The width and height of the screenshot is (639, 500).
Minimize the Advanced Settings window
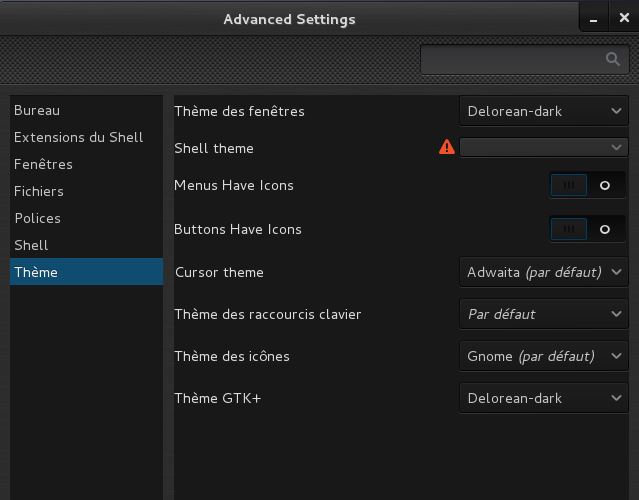[593, 18]
